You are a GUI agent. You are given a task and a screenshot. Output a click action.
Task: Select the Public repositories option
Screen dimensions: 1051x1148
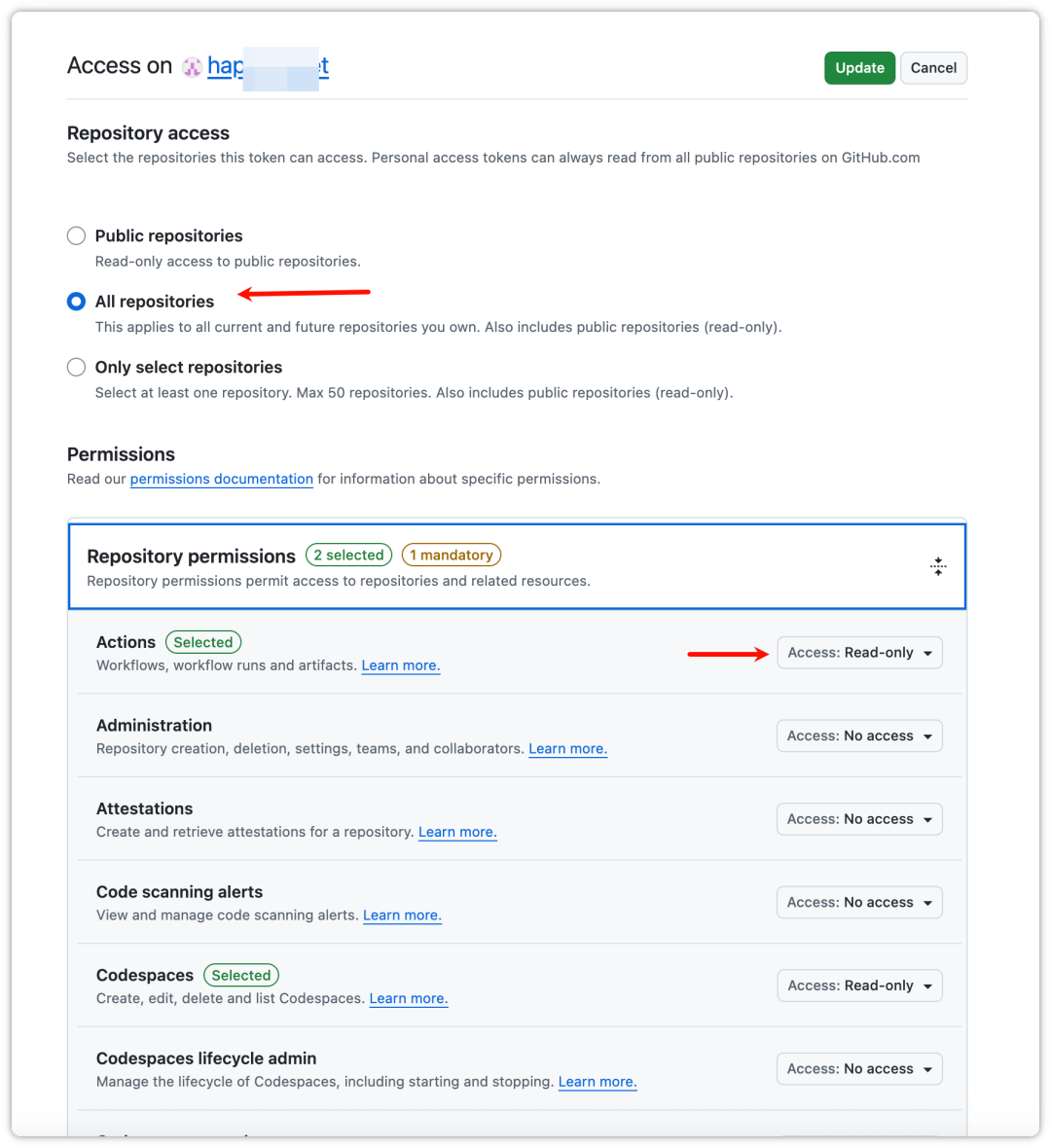pyautogui.click(x=76, y=235)
